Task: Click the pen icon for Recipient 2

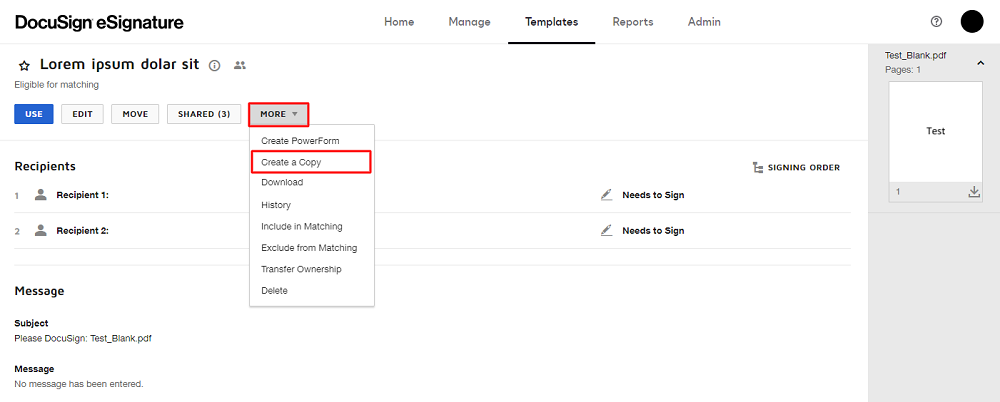Action: [606, 230]
